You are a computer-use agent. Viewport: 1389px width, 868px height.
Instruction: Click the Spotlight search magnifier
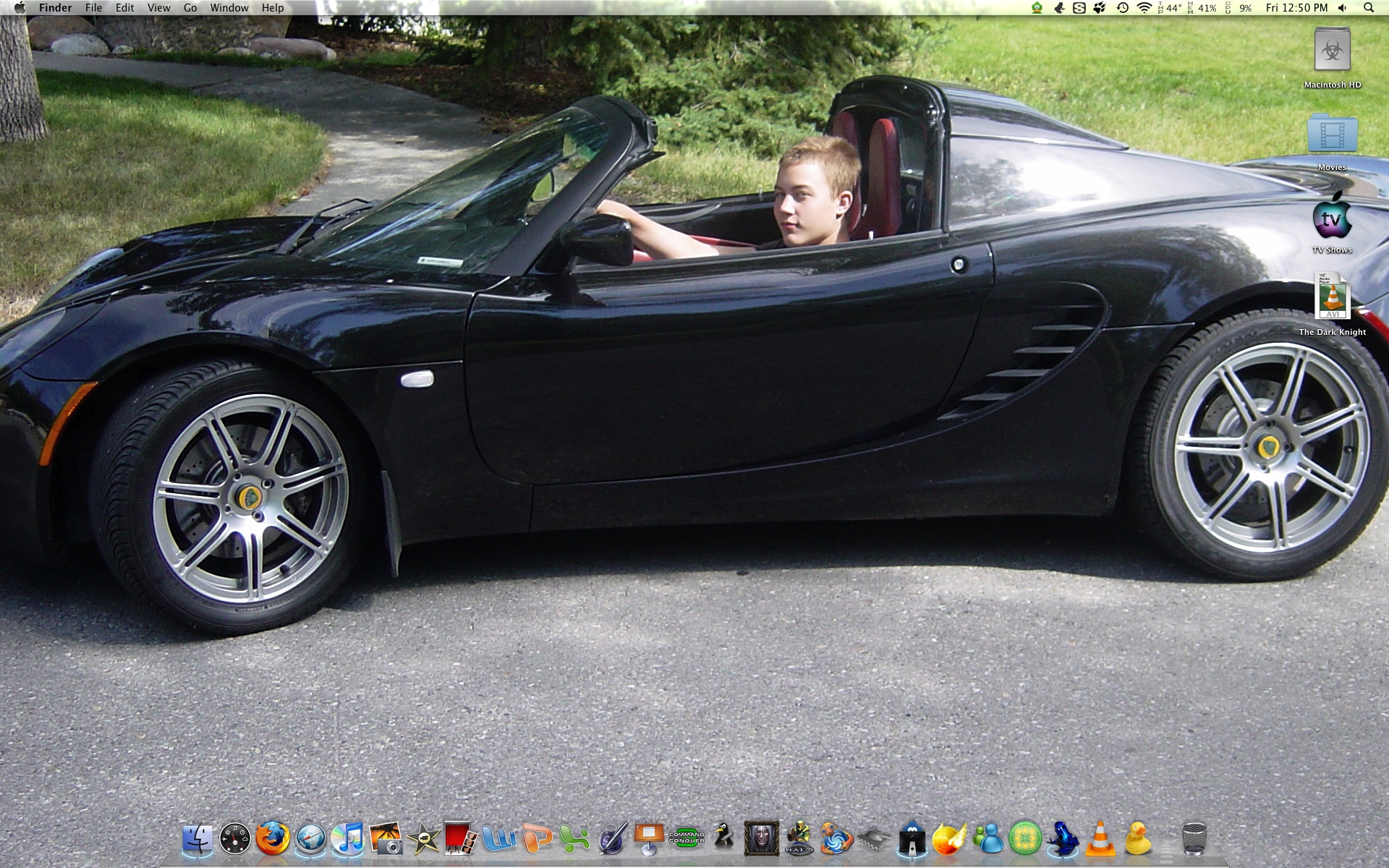point(1368,8)
